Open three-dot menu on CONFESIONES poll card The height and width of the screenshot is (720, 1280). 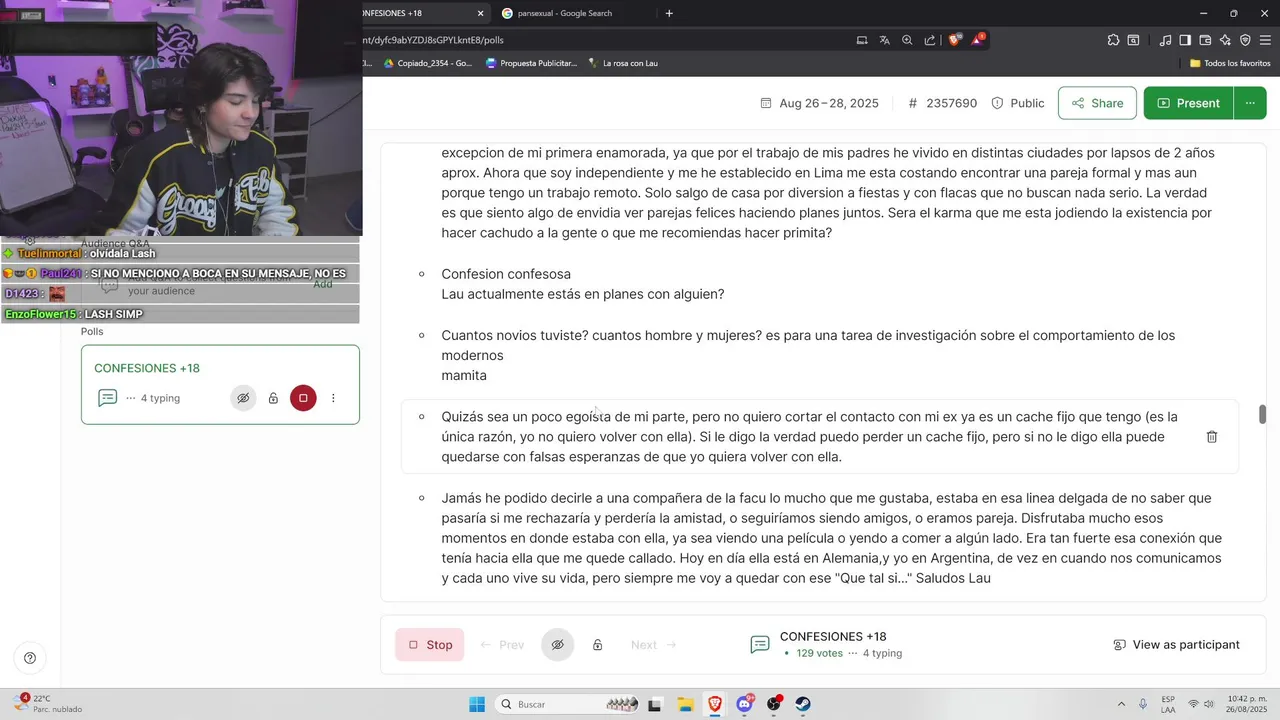[333, 398]
